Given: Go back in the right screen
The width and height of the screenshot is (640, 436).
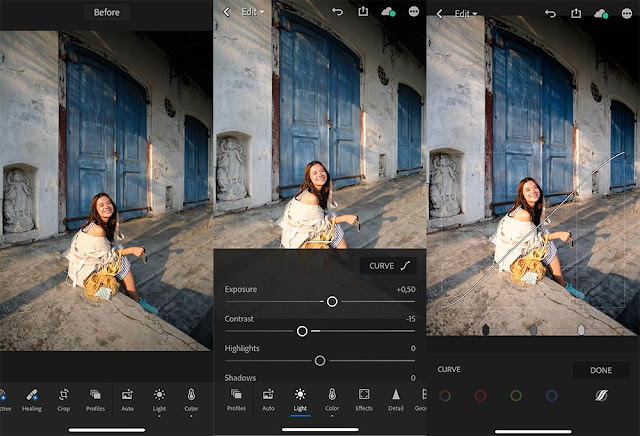Looking at the screenshot, I should [x=440, y=14].
